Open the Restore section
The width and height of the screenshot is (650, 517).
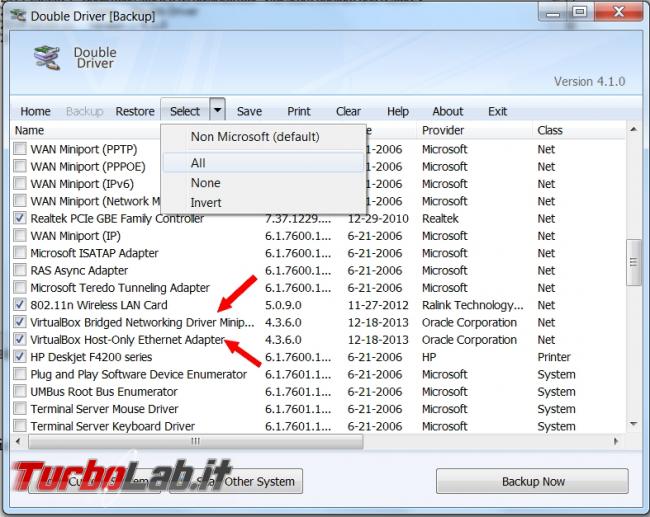pos(135,111)
